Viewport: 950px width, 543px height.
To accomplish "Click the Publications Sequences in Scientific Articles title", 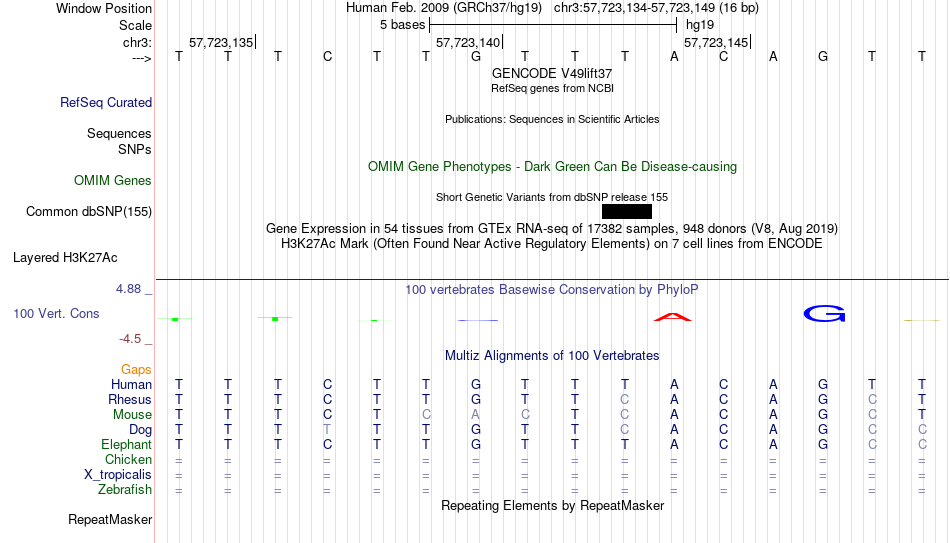I will pos(552,119).
